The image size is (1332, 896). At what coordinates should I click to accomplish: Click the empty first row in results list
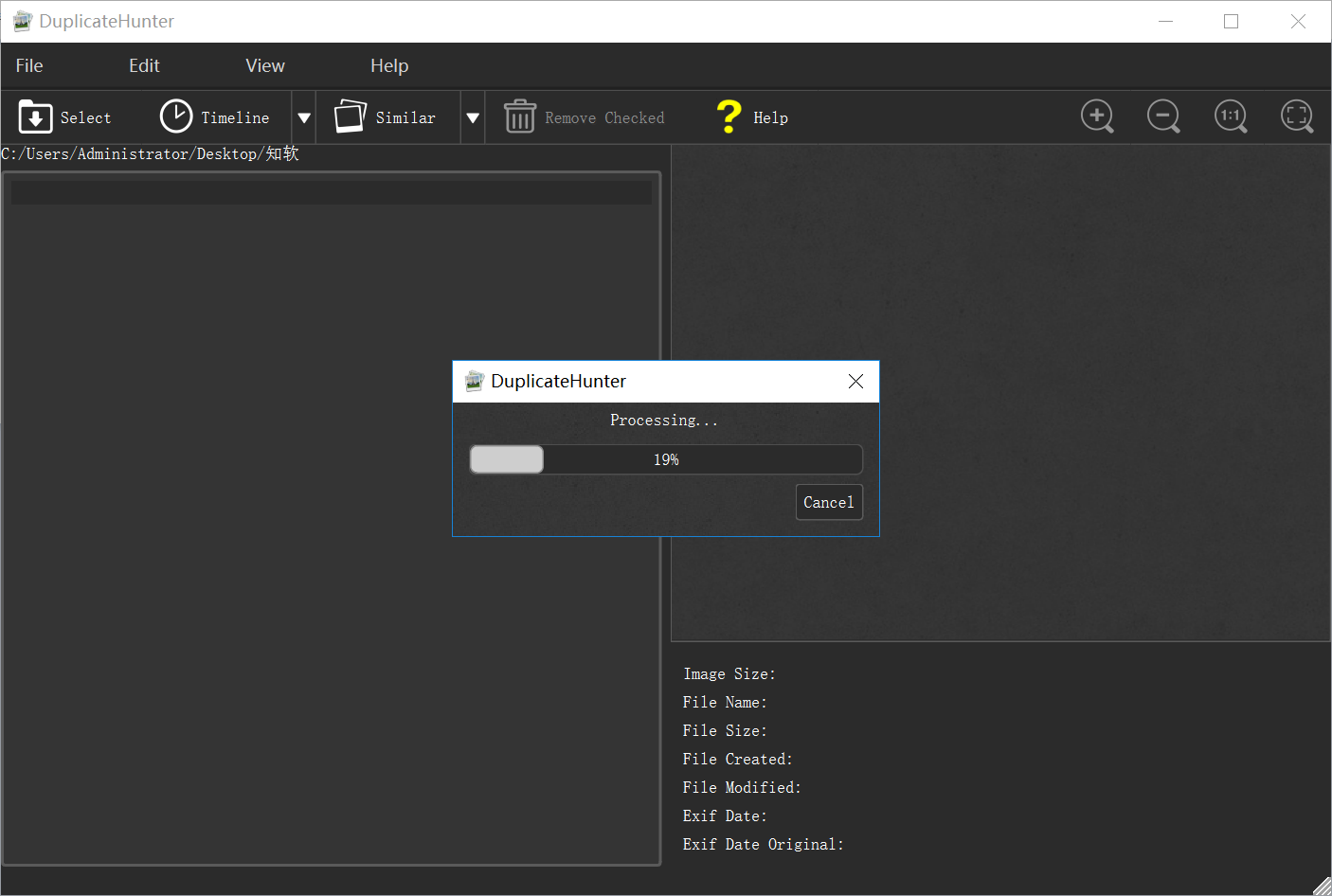332,192
